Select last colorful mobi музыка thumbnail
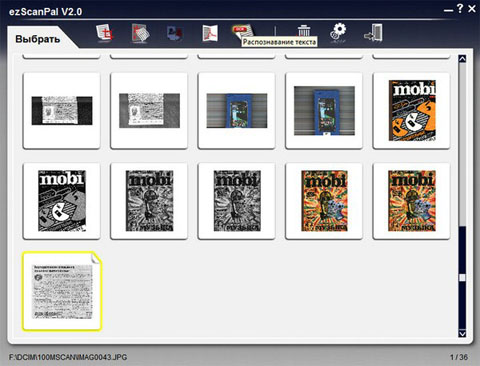 [x=411, y=201]
